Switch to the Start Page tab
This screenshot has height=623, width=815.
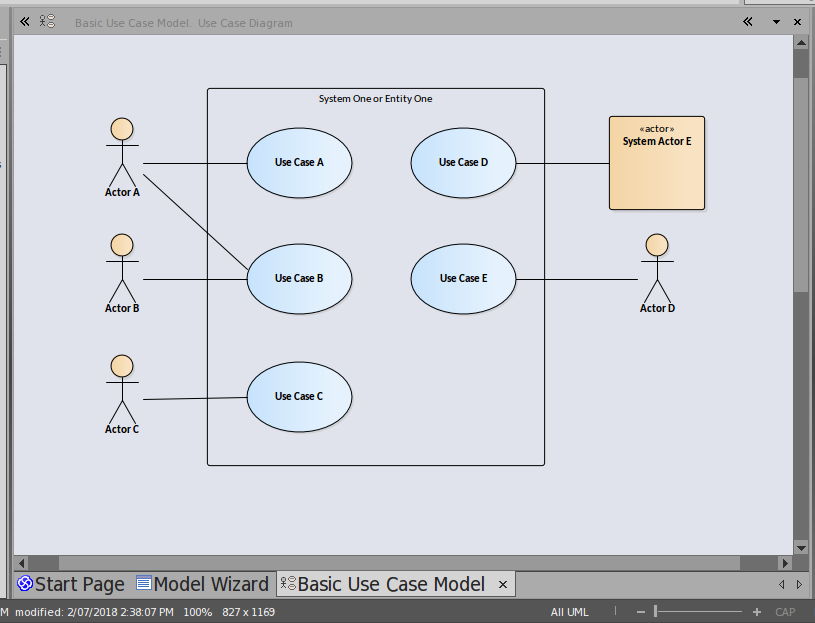[71, 584]
